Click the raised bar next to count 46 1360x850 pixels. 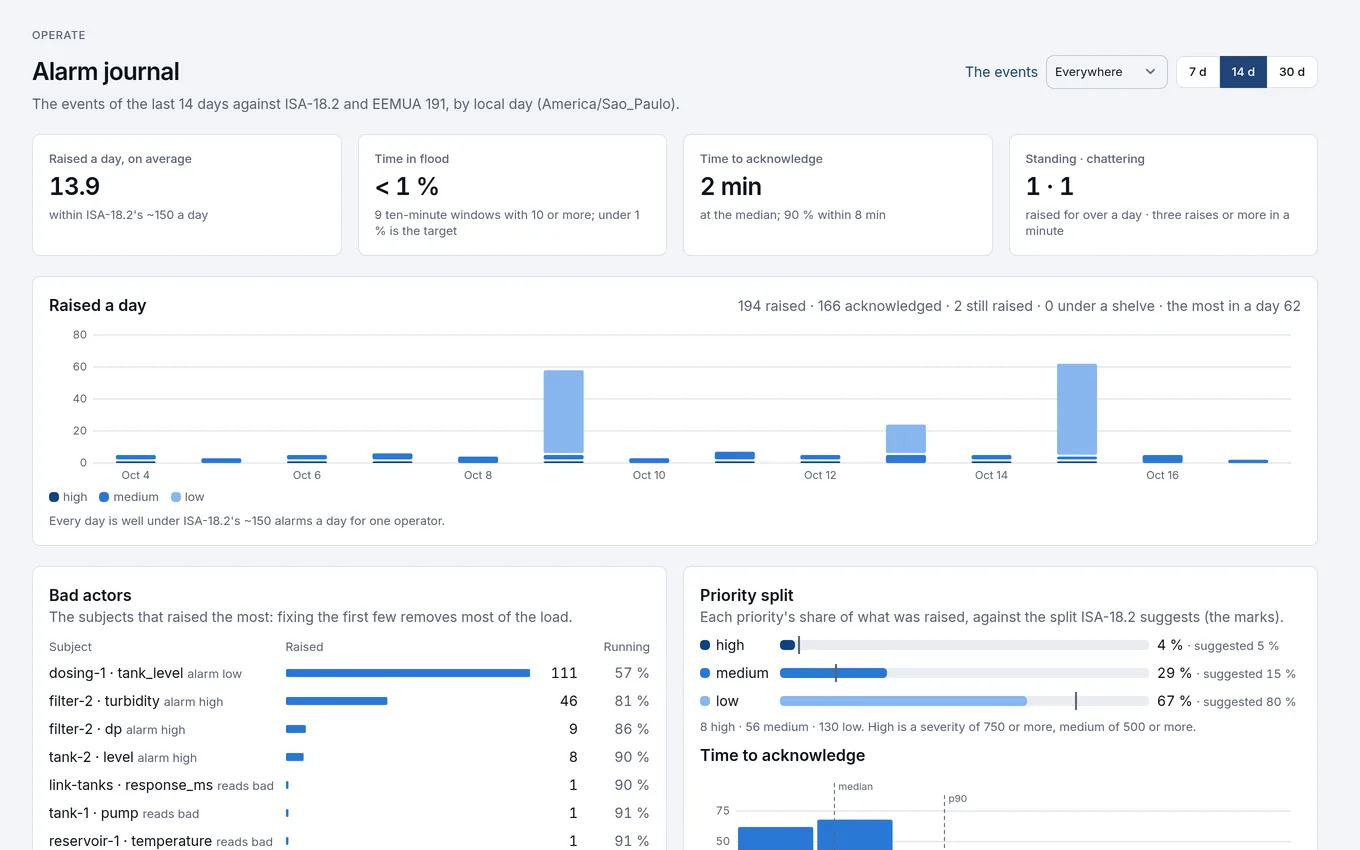point(336,701)
